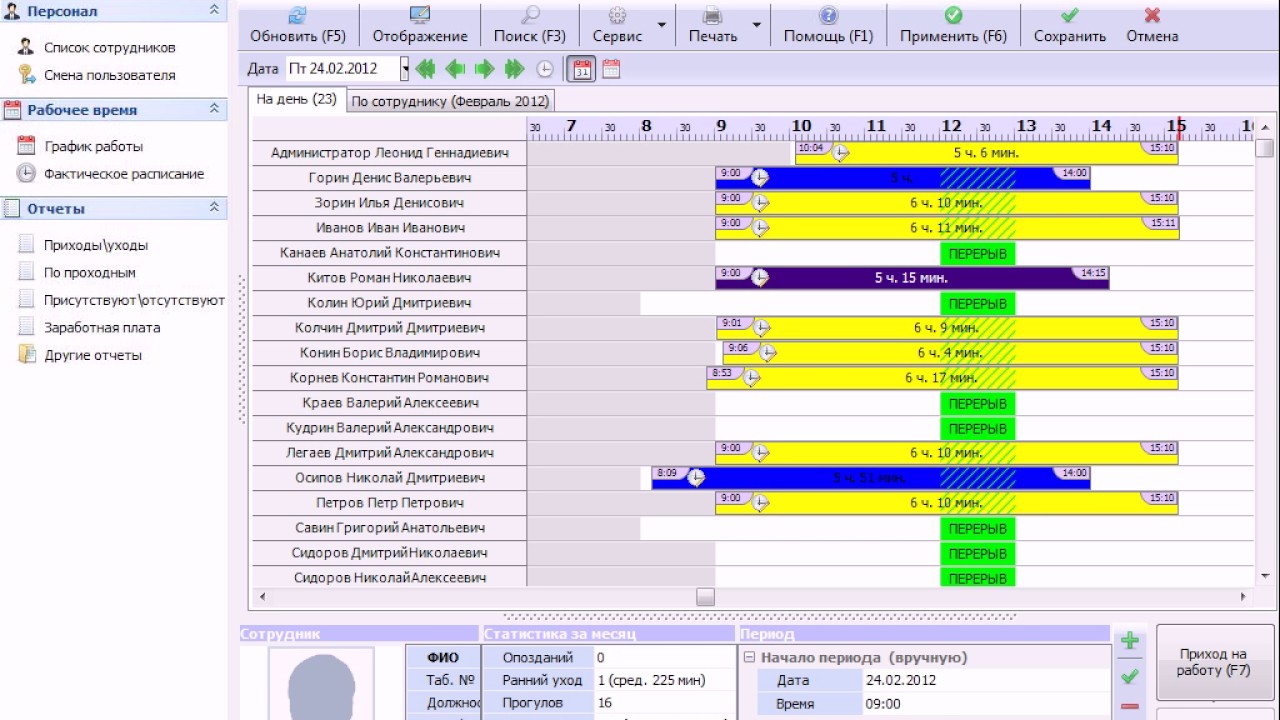
Task: Switch to По сотруднику (Февраль 2012) tab
Action: click(x=450, y=101)
